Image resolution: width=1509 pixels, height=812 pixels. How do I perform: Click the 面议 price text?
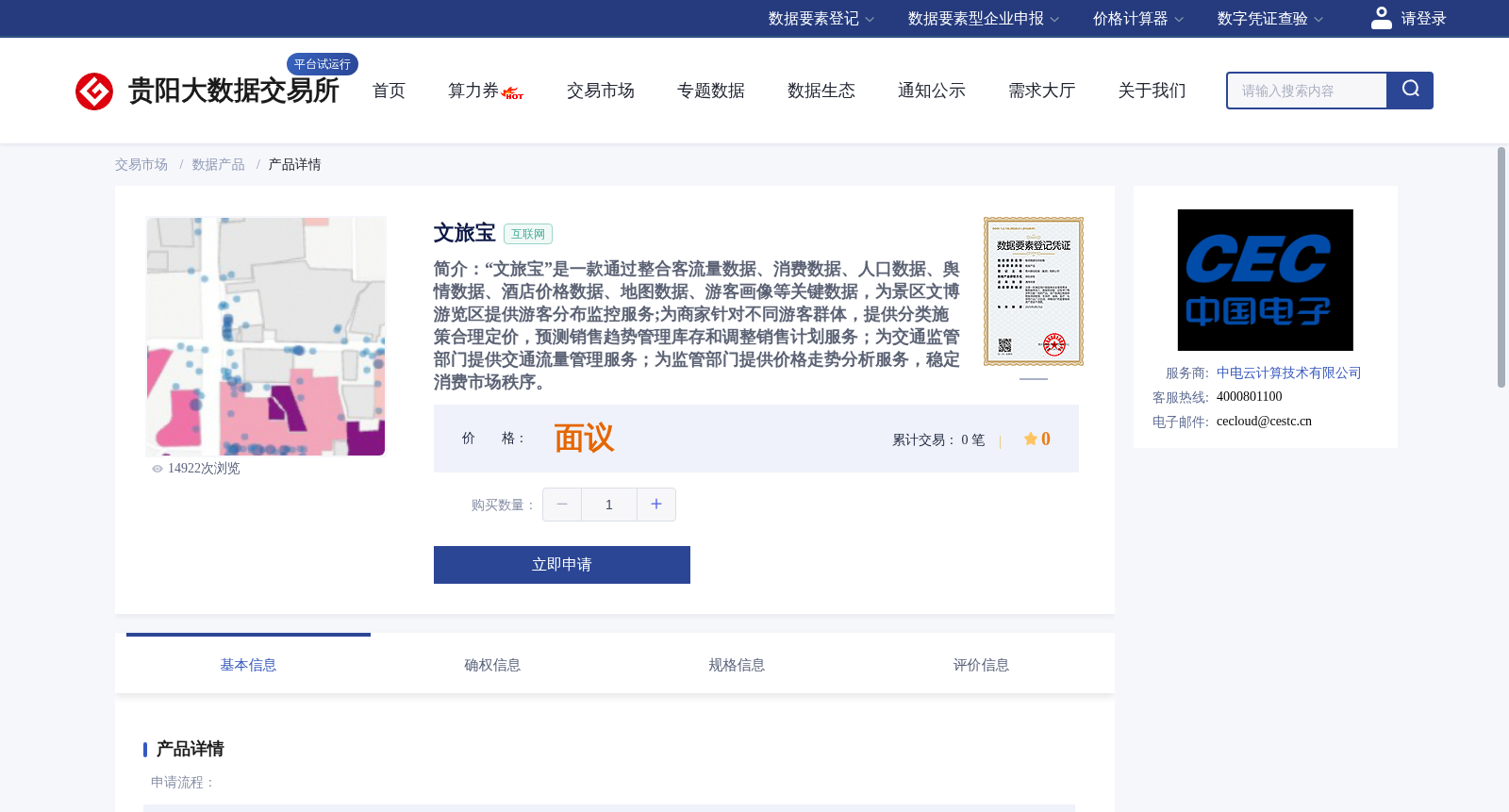584,439
